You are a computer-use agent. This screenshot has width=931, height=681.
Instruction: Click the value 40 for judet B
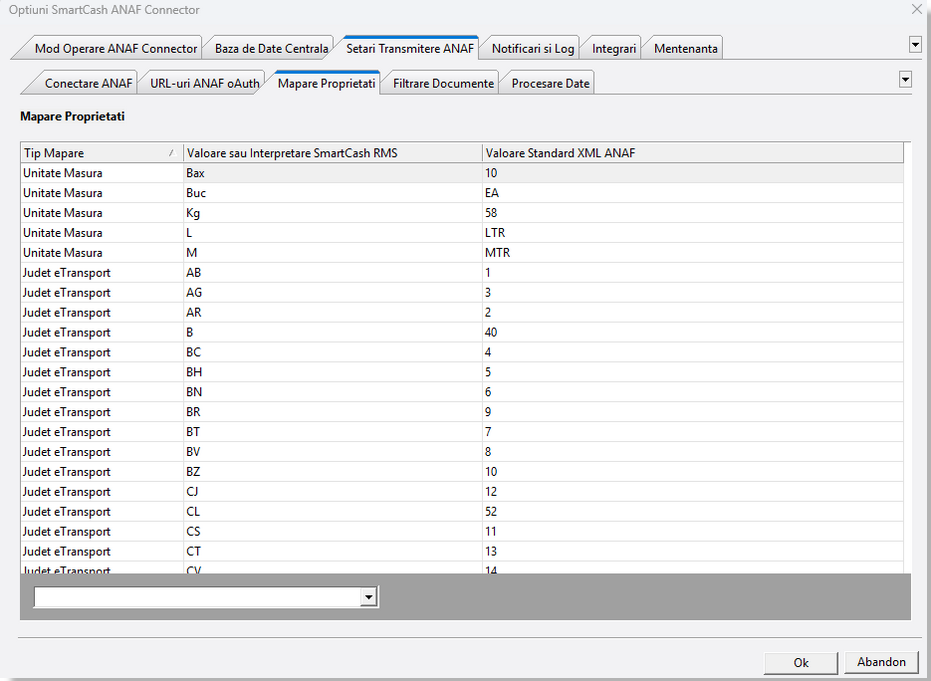[x=693, y=332]
